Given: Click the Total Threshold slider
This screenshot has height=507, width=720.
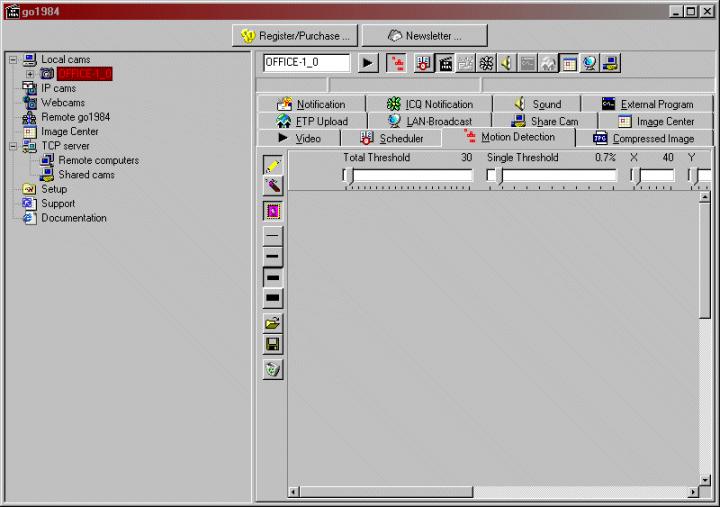Looking at the screenshot, I should (408, 176).
